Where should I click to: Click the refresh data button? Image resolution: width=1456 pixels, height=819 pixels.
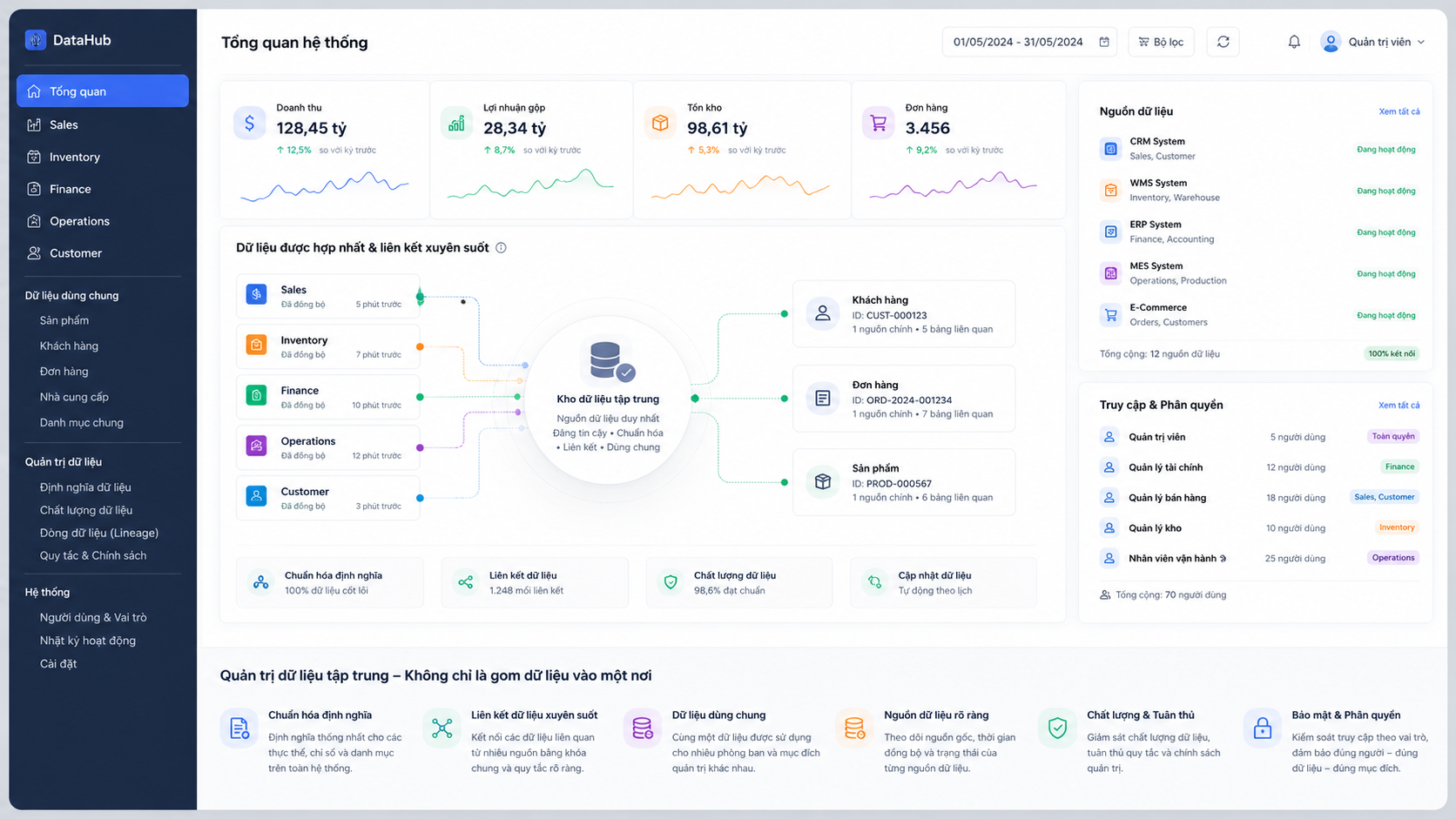point(1223,42)
